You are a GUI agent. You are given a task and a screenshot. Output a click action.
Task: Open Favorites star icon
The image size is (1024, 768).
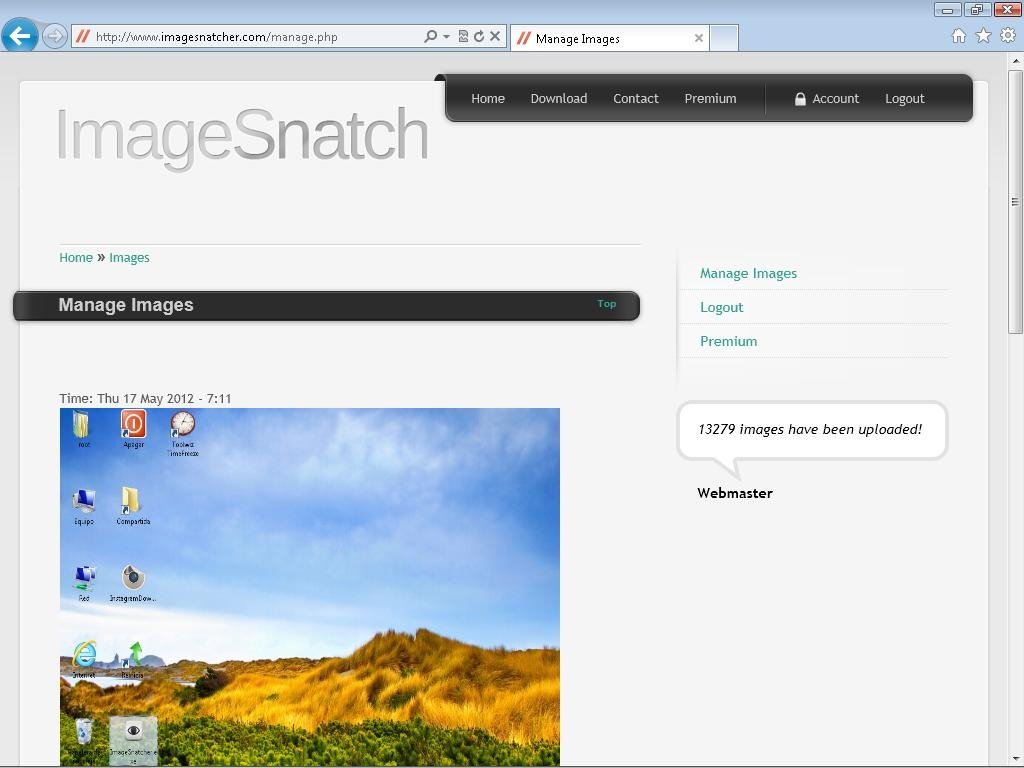point(983,36)
